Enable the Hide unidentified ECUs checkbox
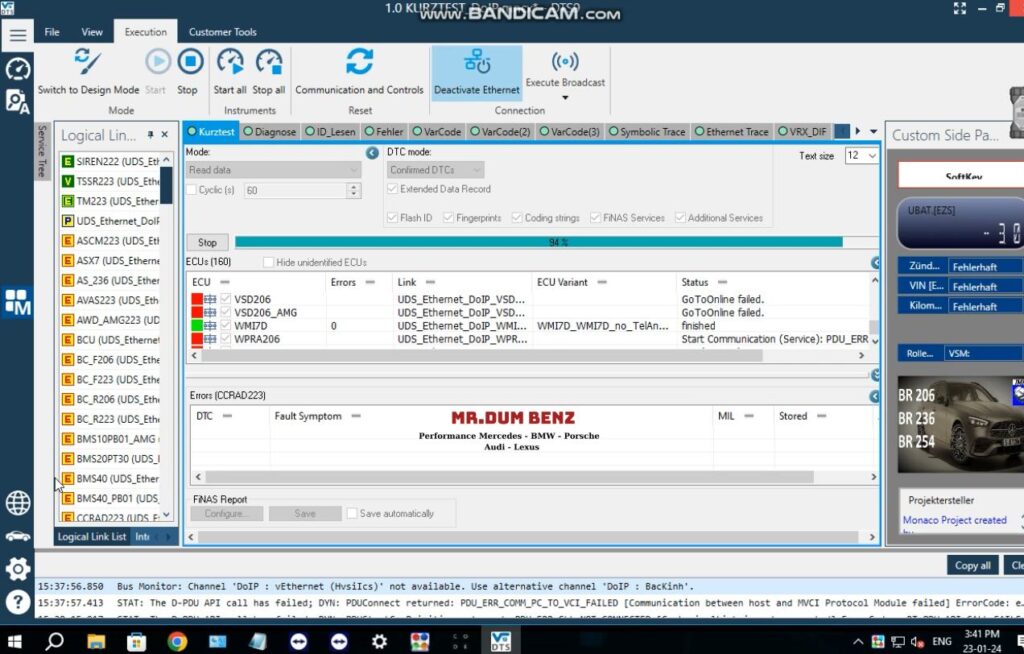The height and width of the screenshot is (654, 1024). 267,262
